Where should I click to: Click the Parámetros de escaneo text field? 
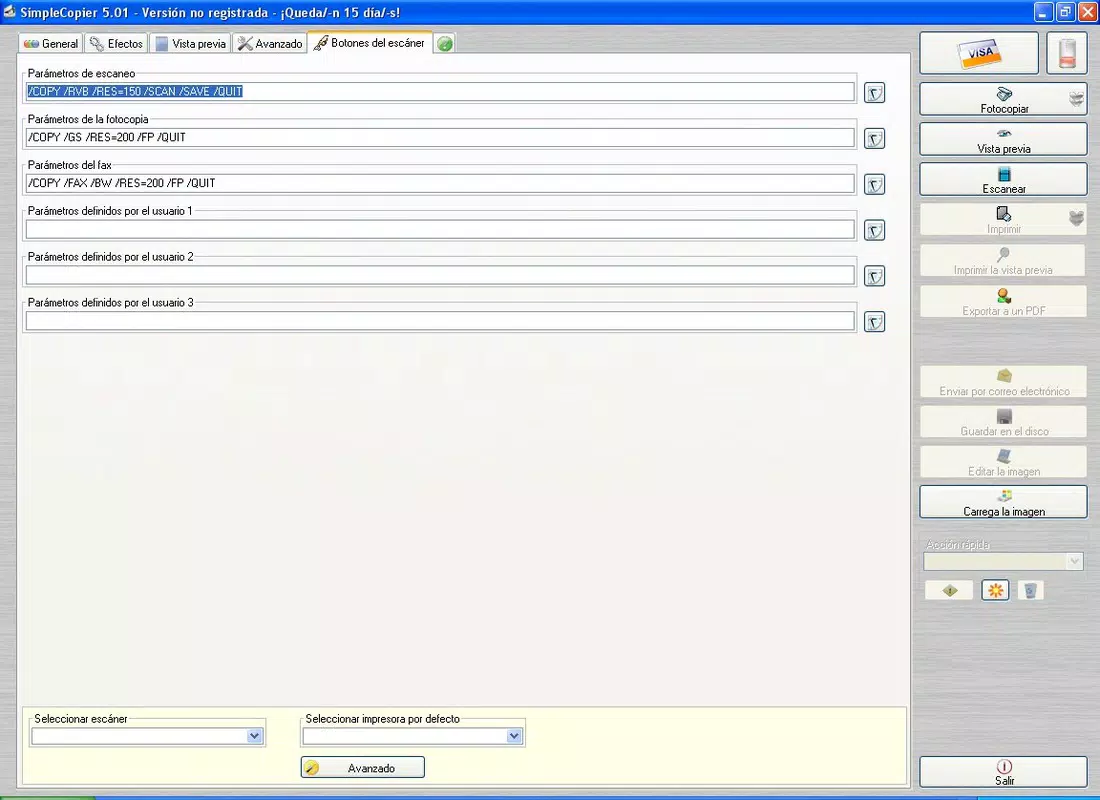tap(440, 91)
